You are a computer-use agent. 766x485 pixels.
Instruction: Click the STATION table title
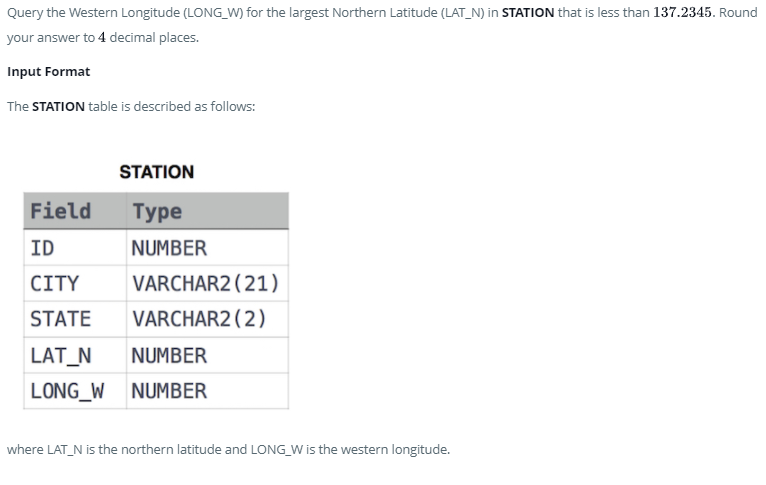pos(156,172)
